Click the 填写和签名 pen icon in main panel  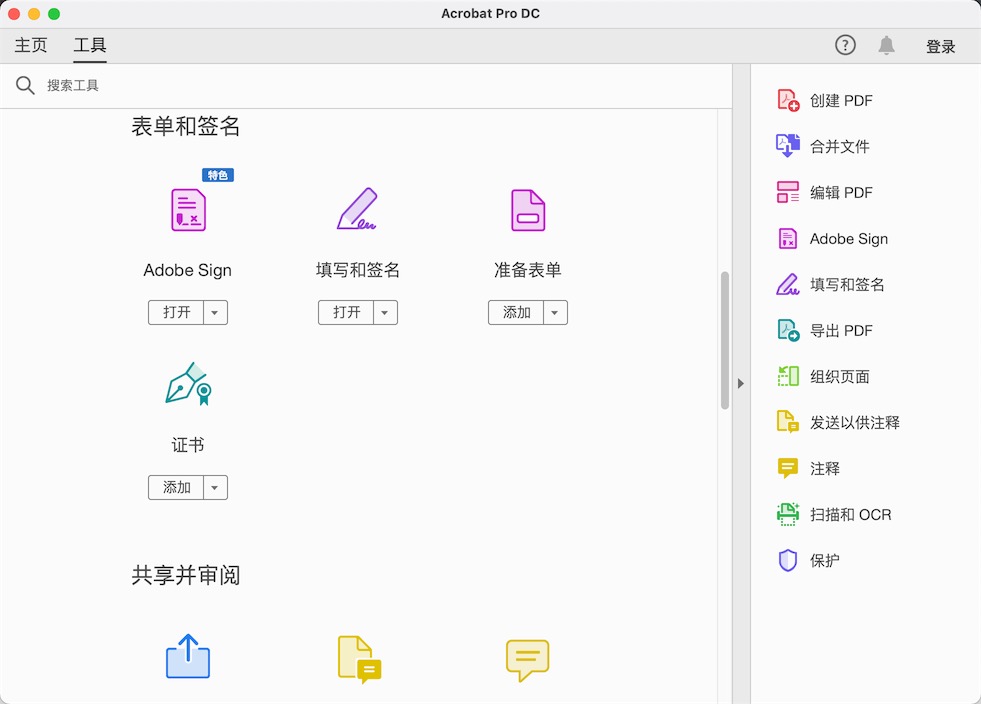click(x=357, y=209)
